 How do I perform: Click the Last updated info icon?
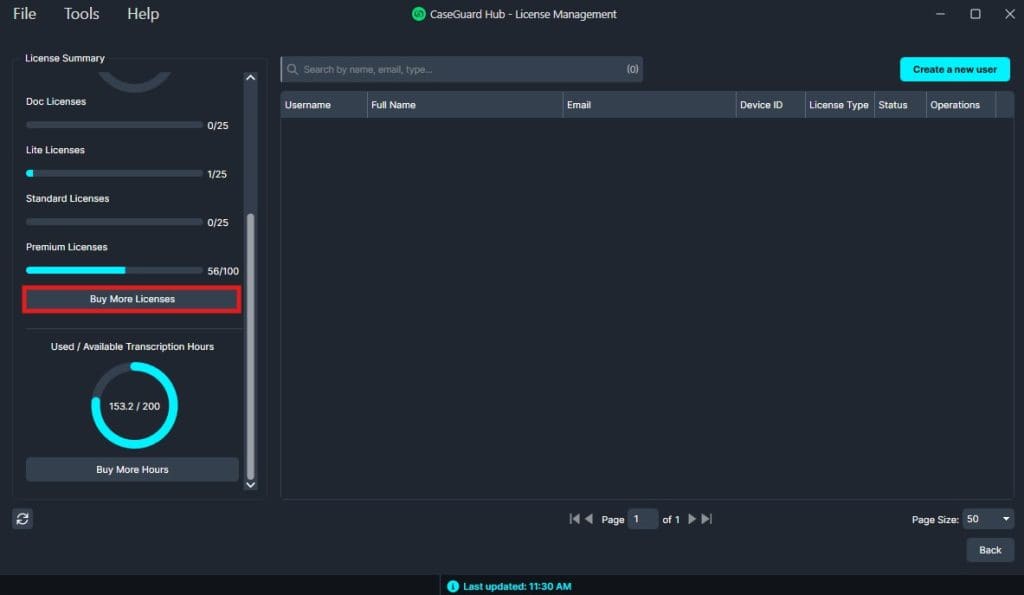pos(453,586)
